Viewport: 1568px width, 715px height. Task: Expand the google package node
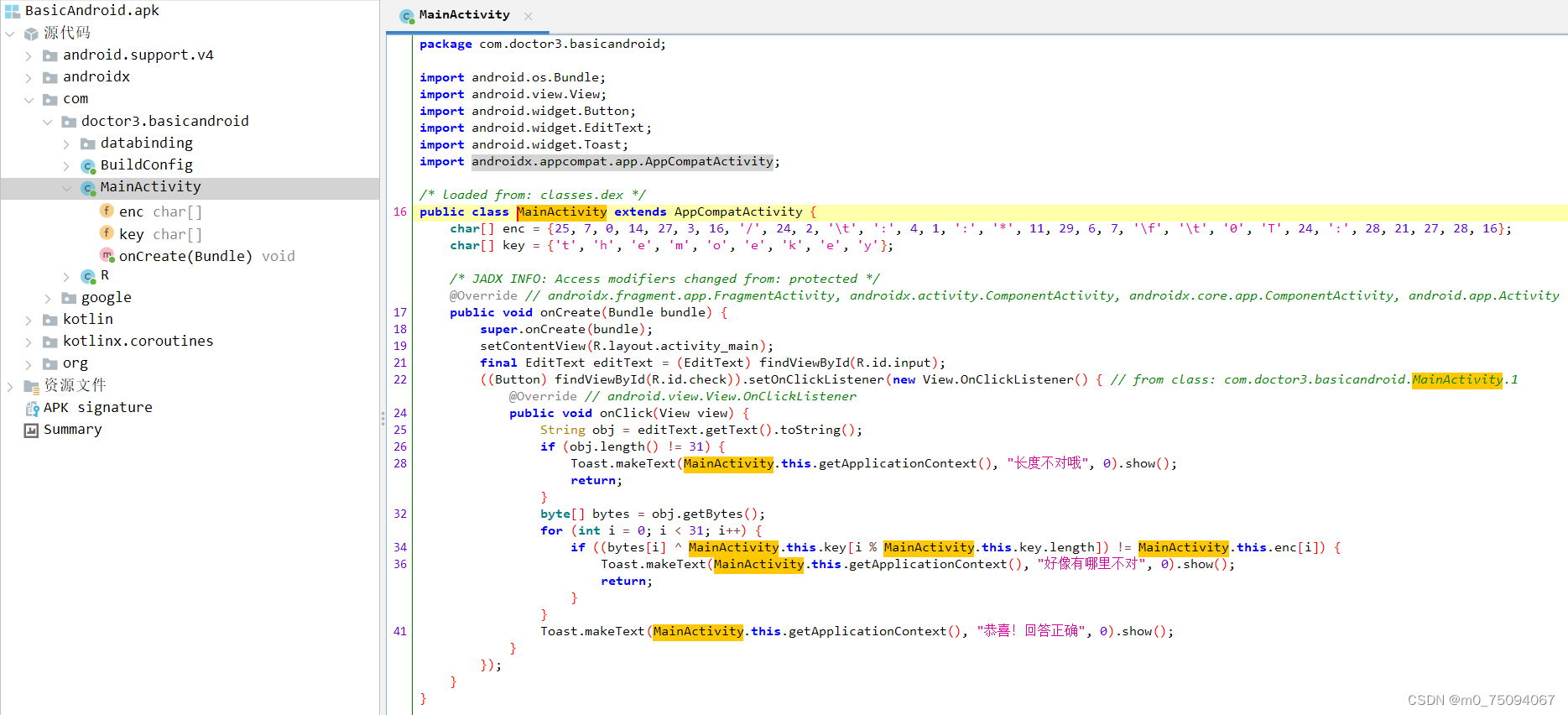point(48,298)
